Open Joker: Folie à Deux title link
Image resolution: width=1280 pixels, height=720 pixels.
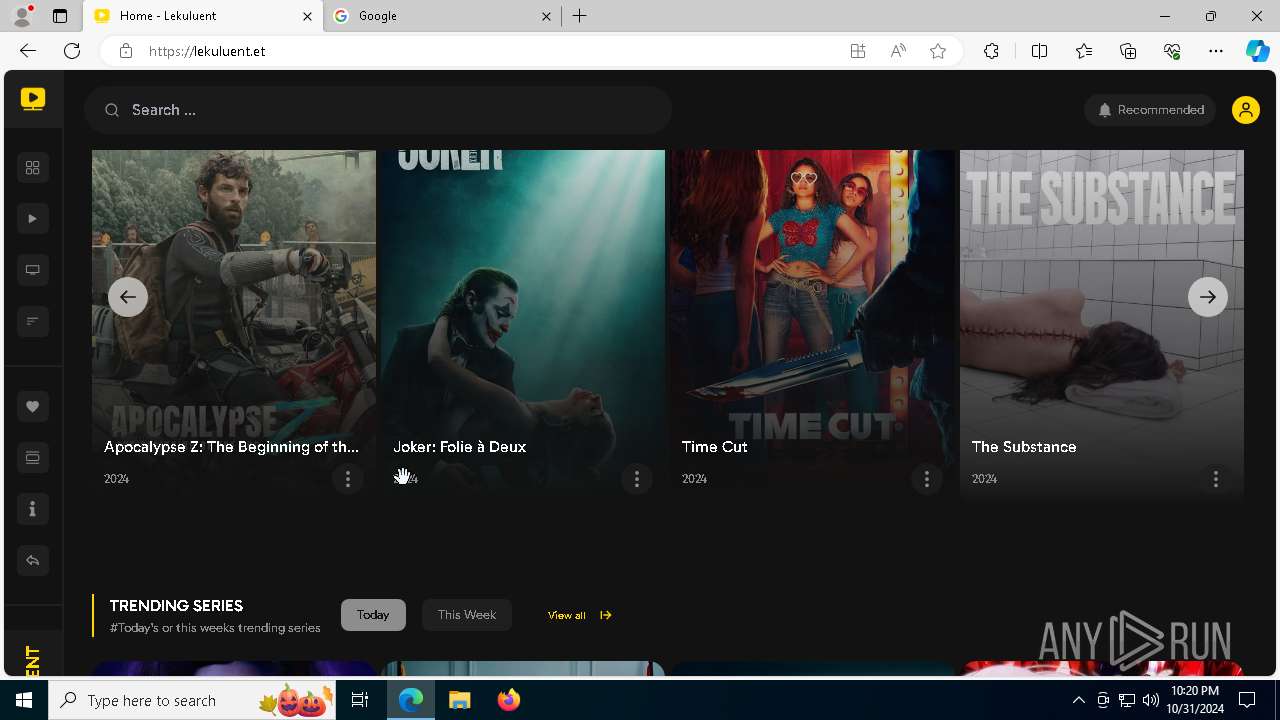pos(460,447)
